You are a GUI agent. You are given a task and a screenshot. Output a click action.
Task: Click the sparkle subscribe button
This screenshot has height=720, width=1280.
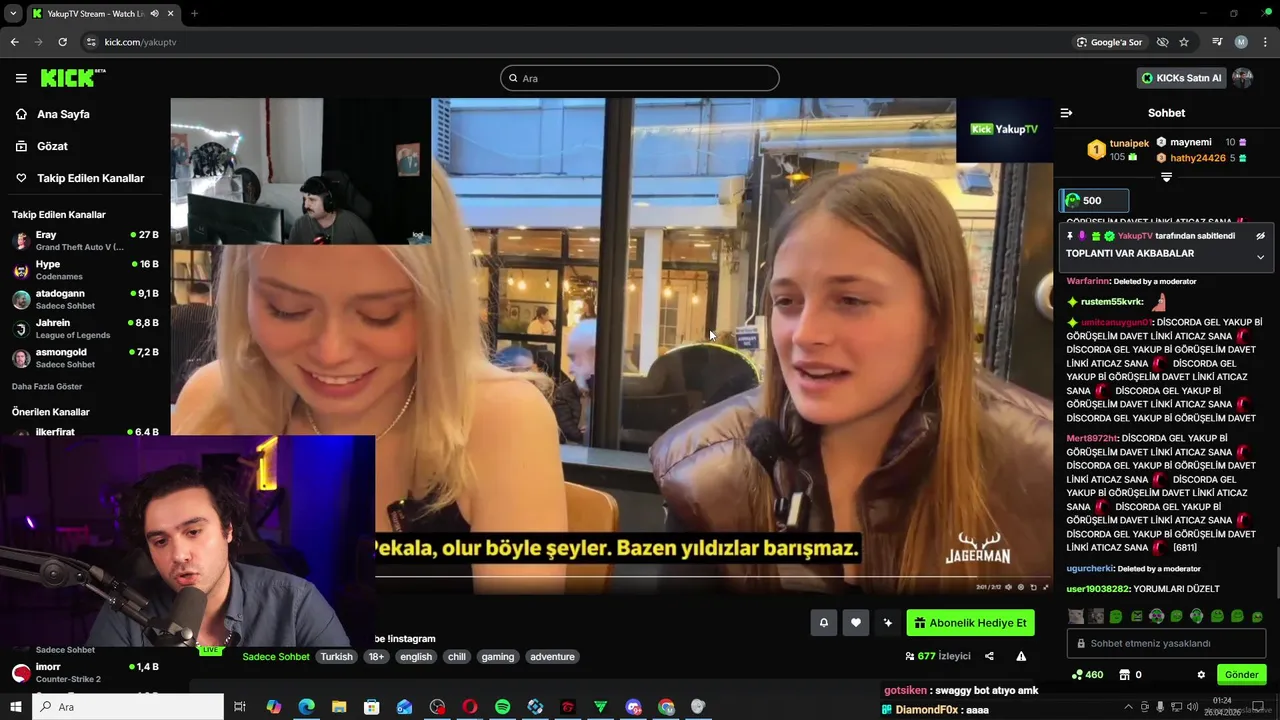click(x=888, y=623)
